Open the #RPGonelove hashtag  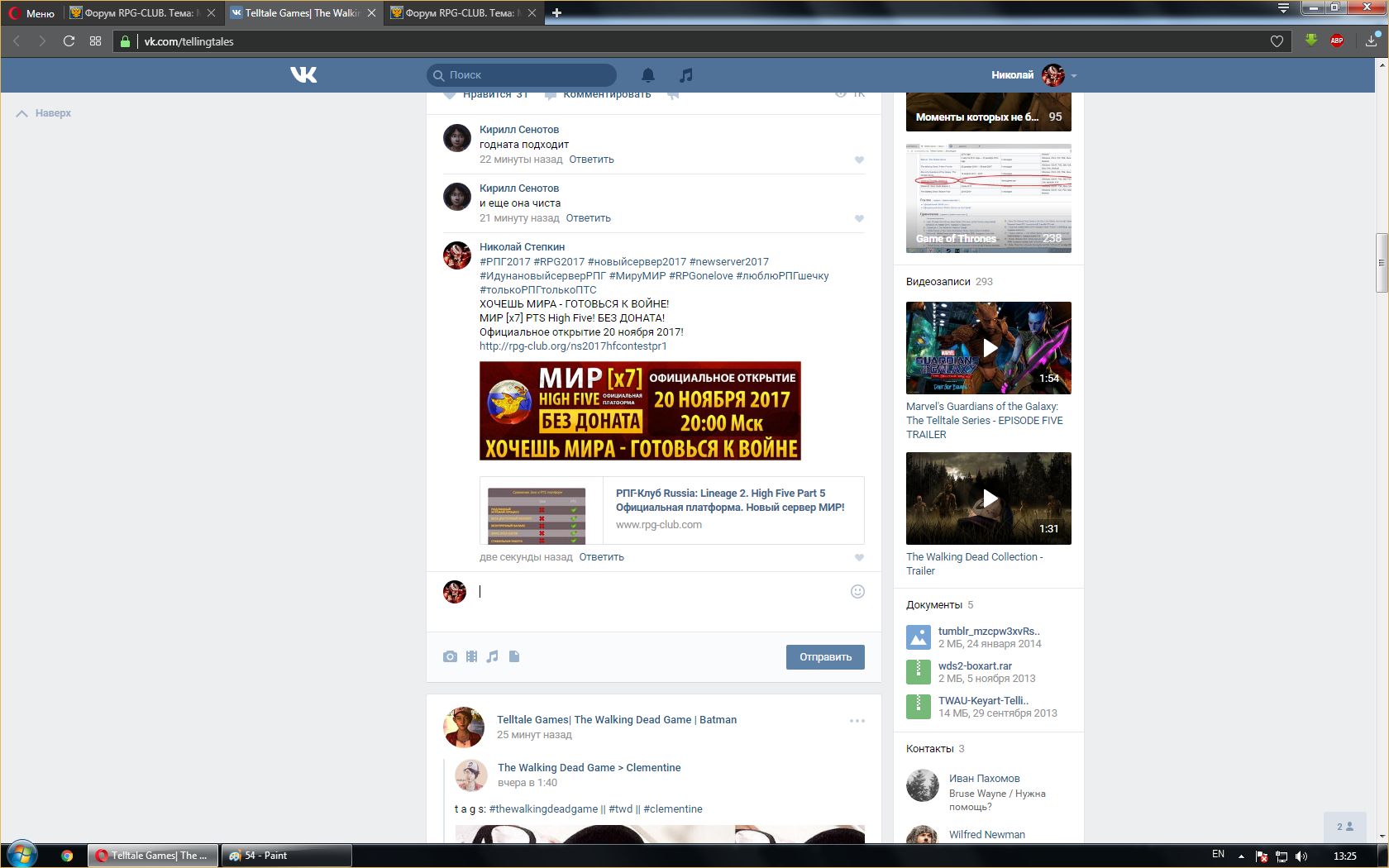coord(701,276)
